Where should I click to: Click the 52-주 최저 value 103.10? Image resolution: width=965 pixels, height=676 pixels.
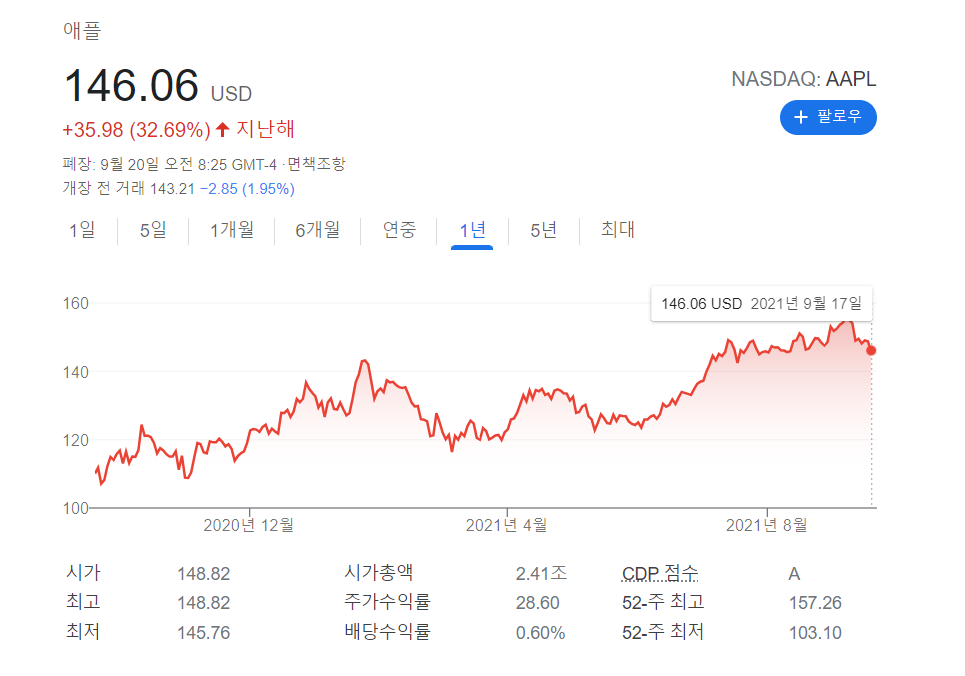815,632
